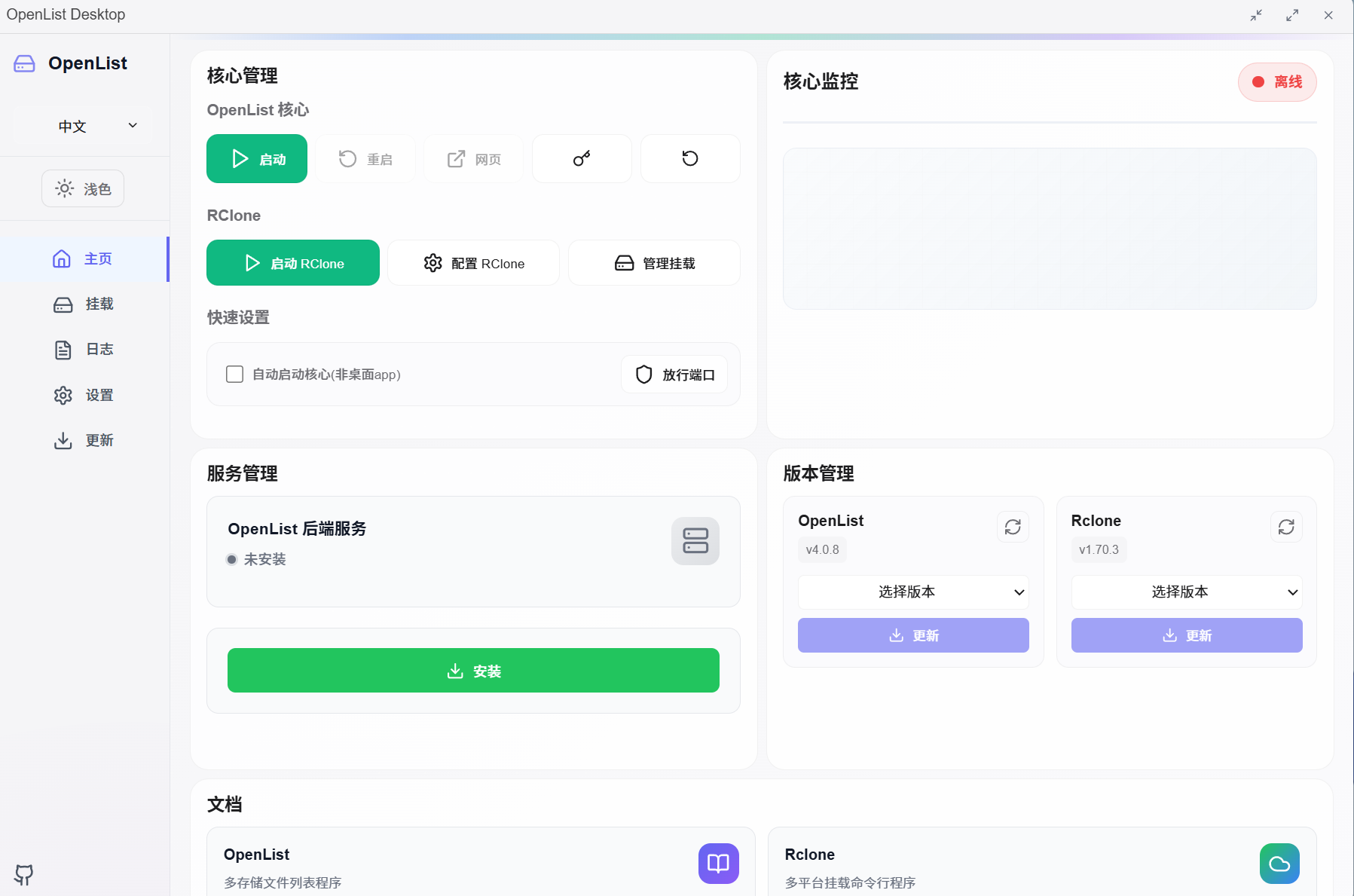Click 管理挂载 button
This screenshot has width=1354, height=896.
click(655, 263)
